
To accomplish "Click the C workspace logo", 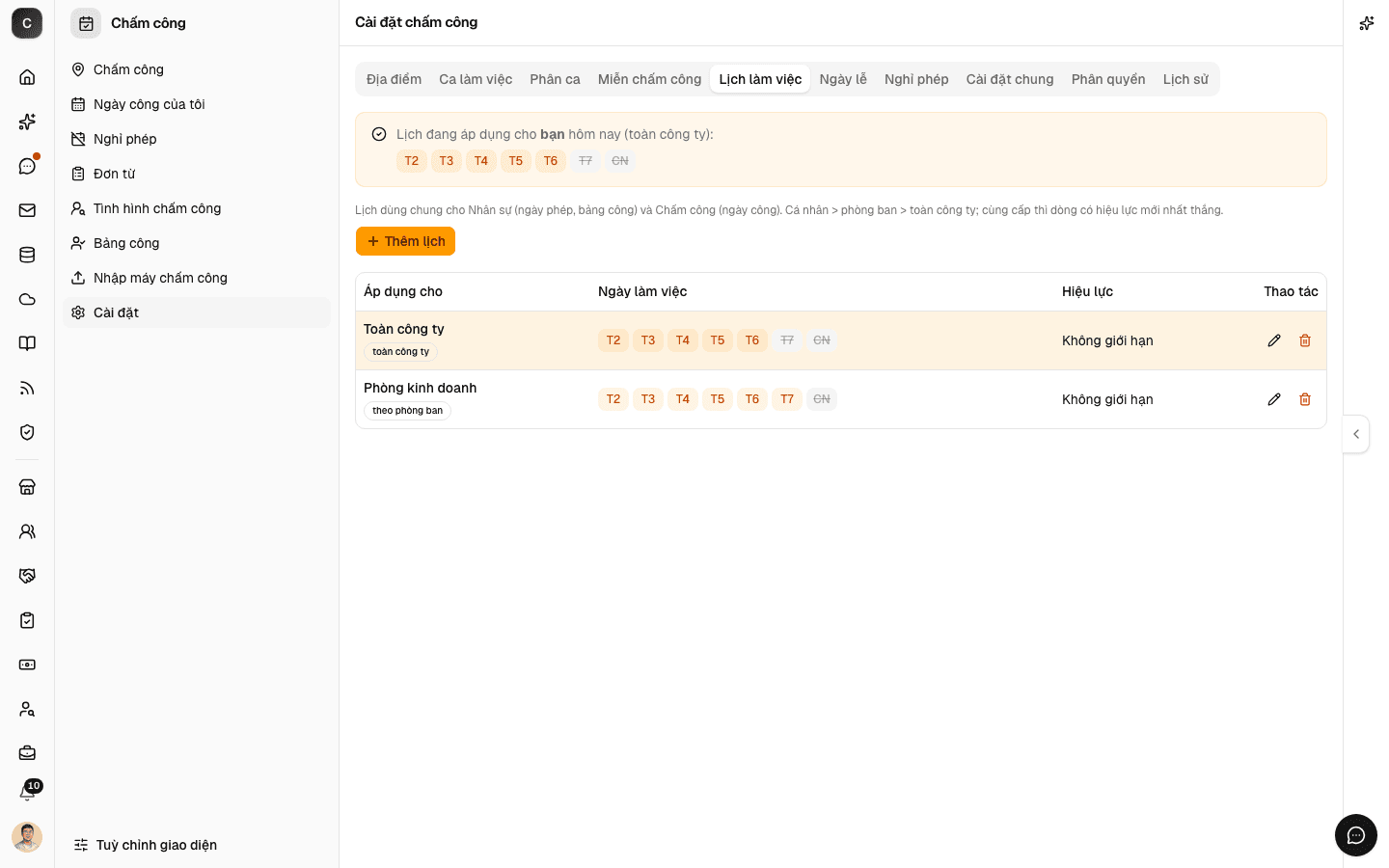I will pos(27,23).
